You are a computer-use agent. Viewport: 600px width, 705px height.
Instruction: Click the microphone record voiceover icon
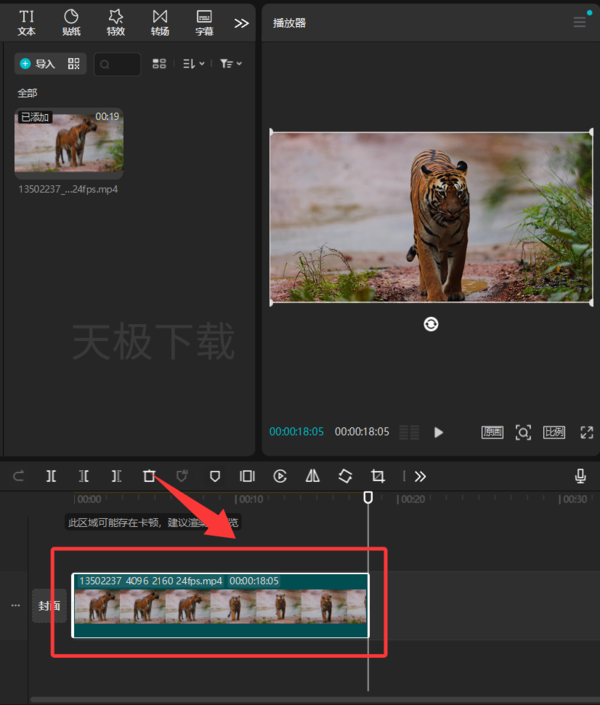pyautogui.click(x=580, y=476)
